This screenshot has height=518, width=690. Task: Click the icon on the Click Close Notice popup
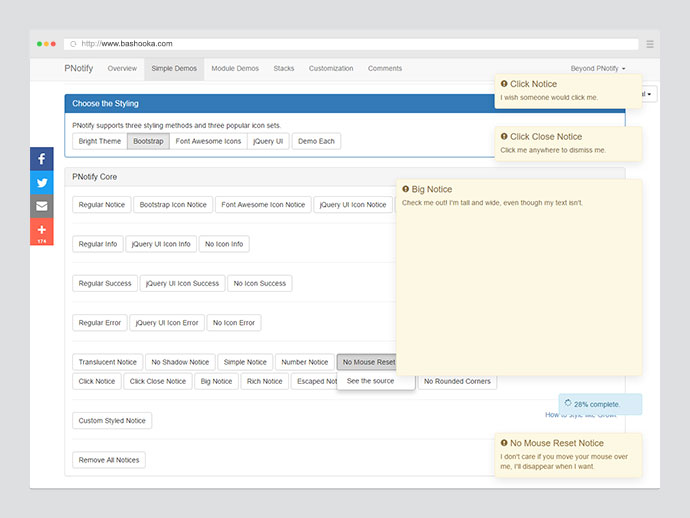[504, 136]
